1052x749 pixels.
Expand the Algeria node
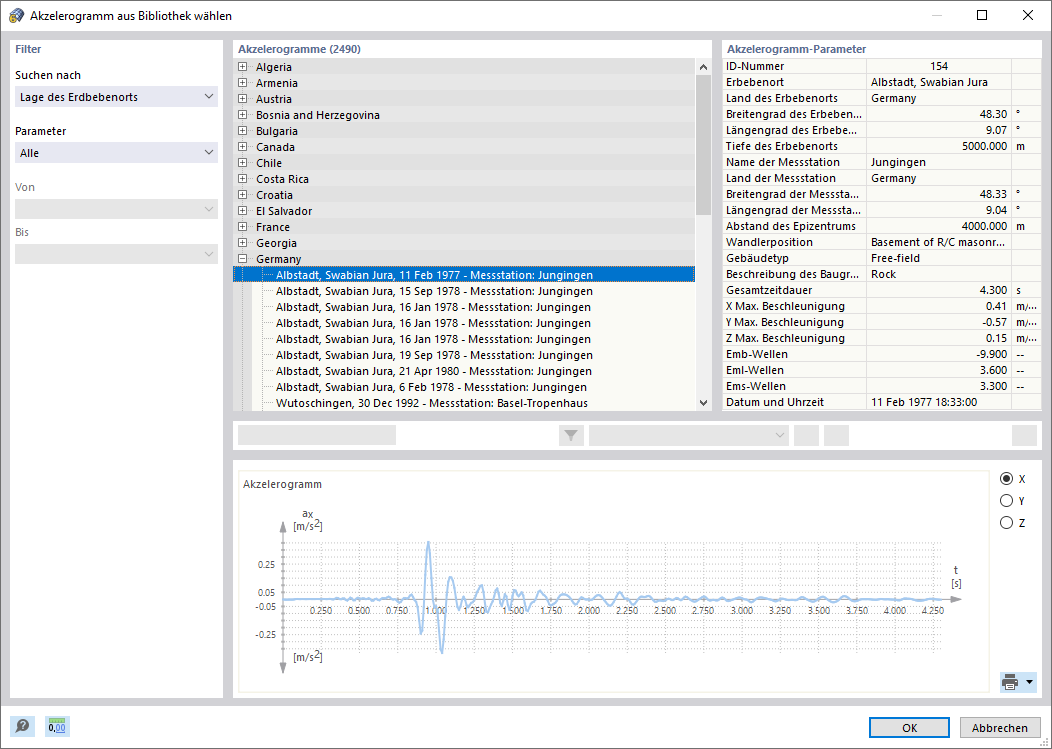[242, 66]
